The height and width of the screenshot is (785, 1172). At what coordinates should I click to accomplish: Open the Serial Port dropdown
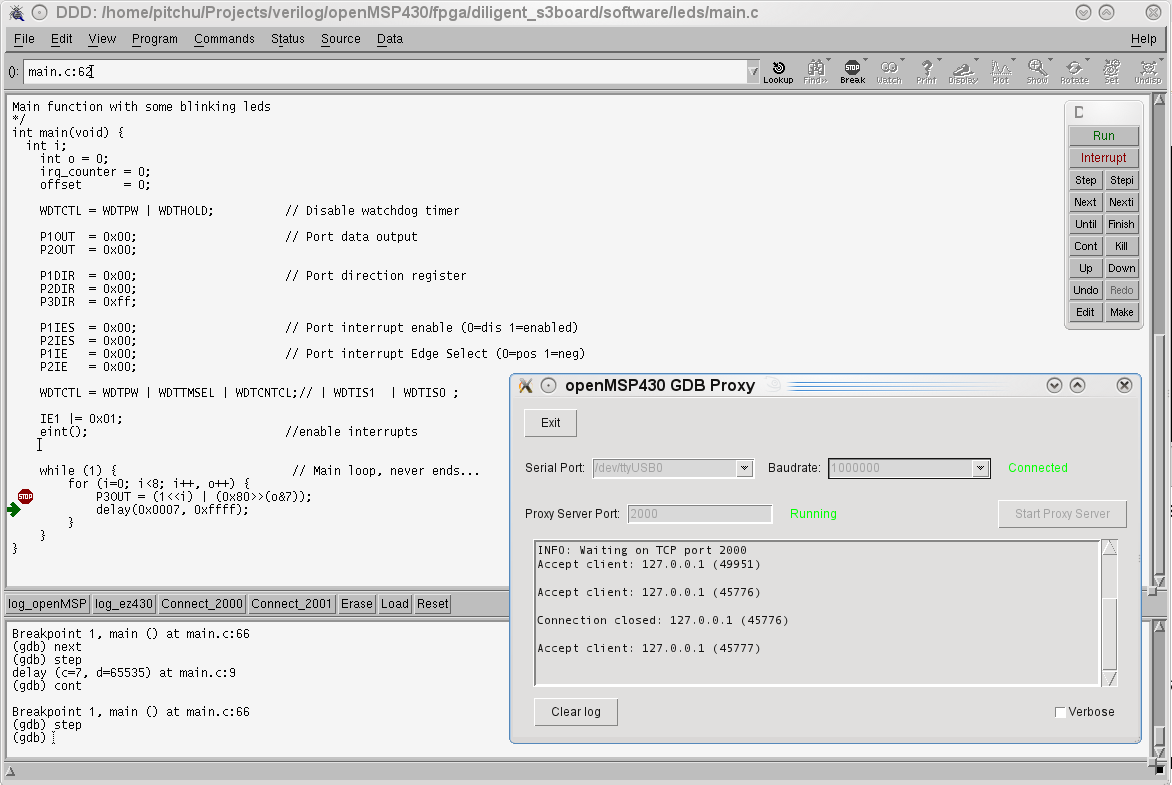pos(743,468)
